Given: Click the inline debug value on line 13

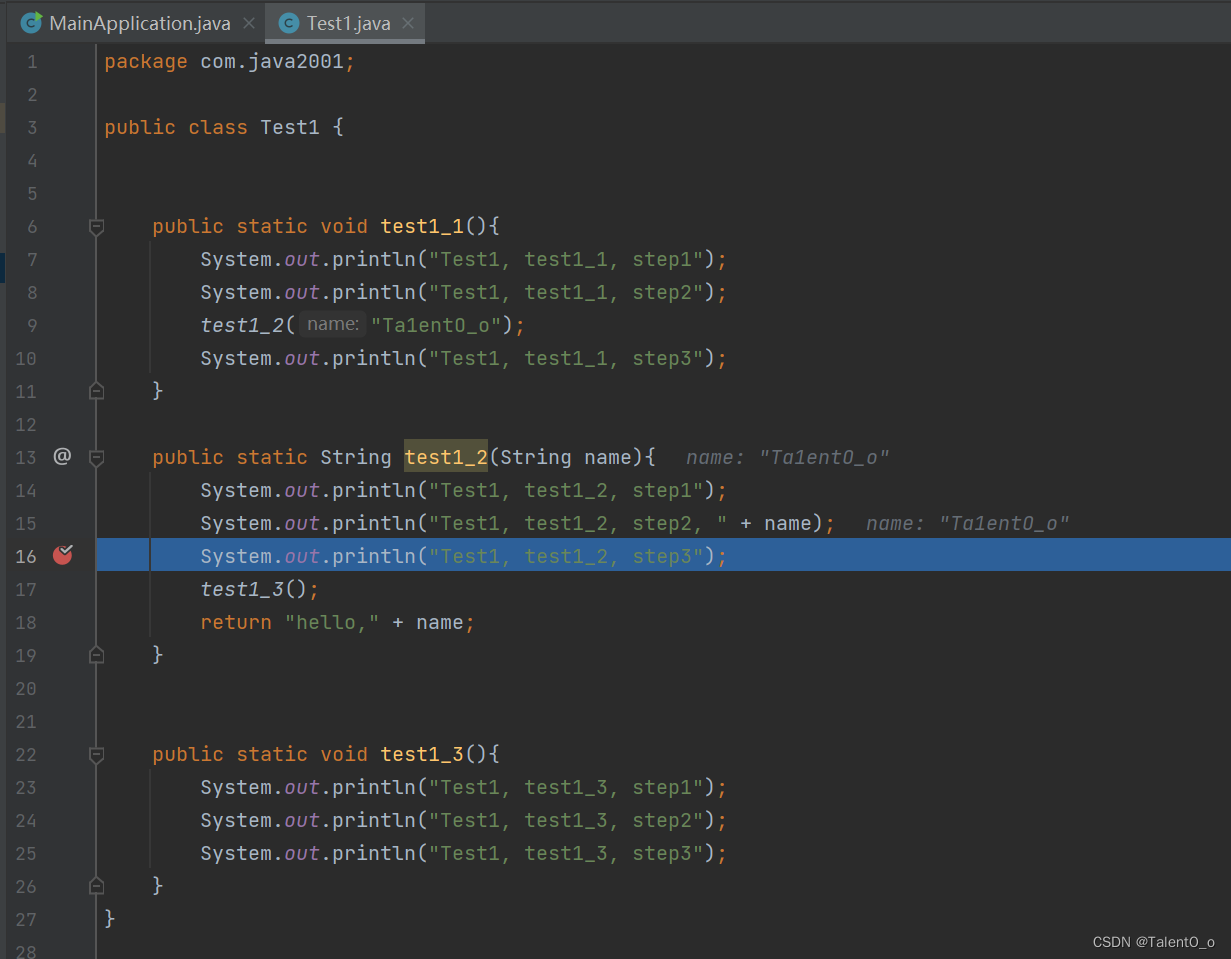Looking at the screenshot, I should tap(788, 457).
